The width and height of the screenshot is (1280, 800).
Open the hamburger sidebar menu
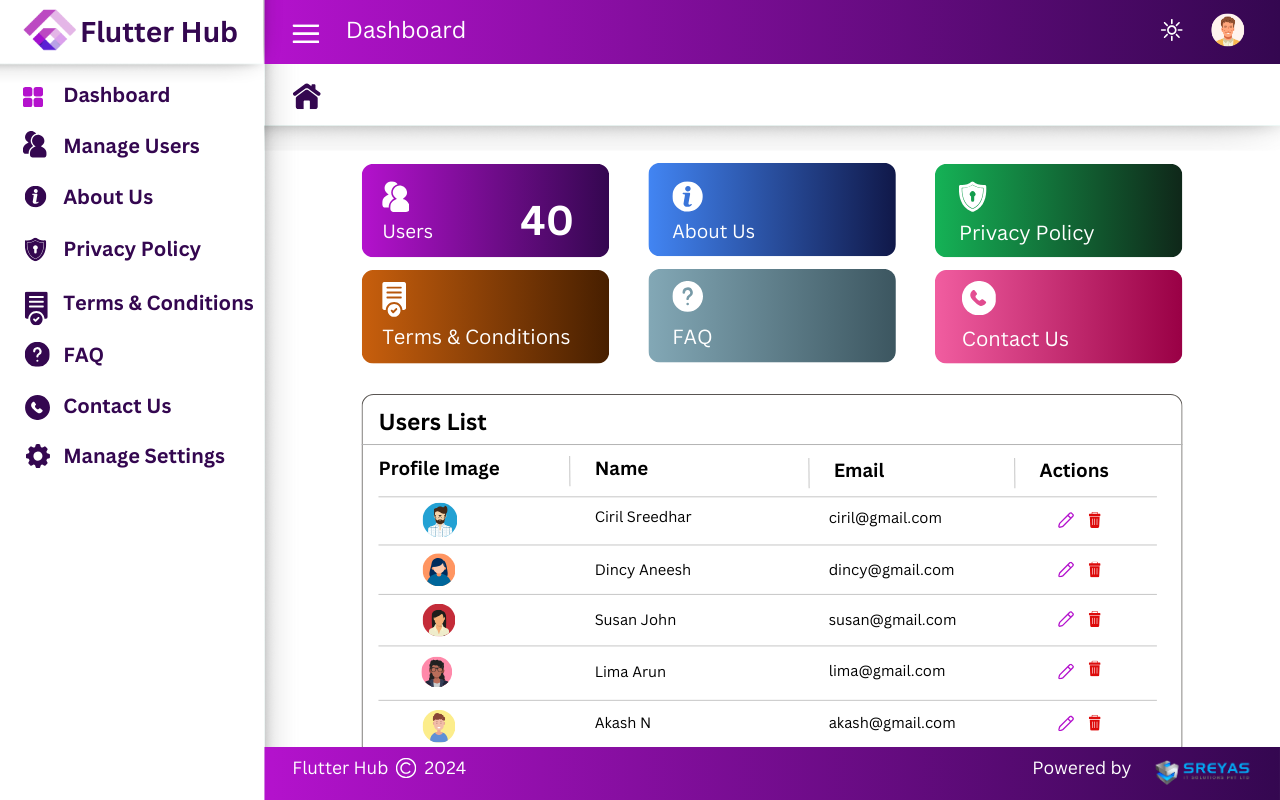tap(305, 33)
